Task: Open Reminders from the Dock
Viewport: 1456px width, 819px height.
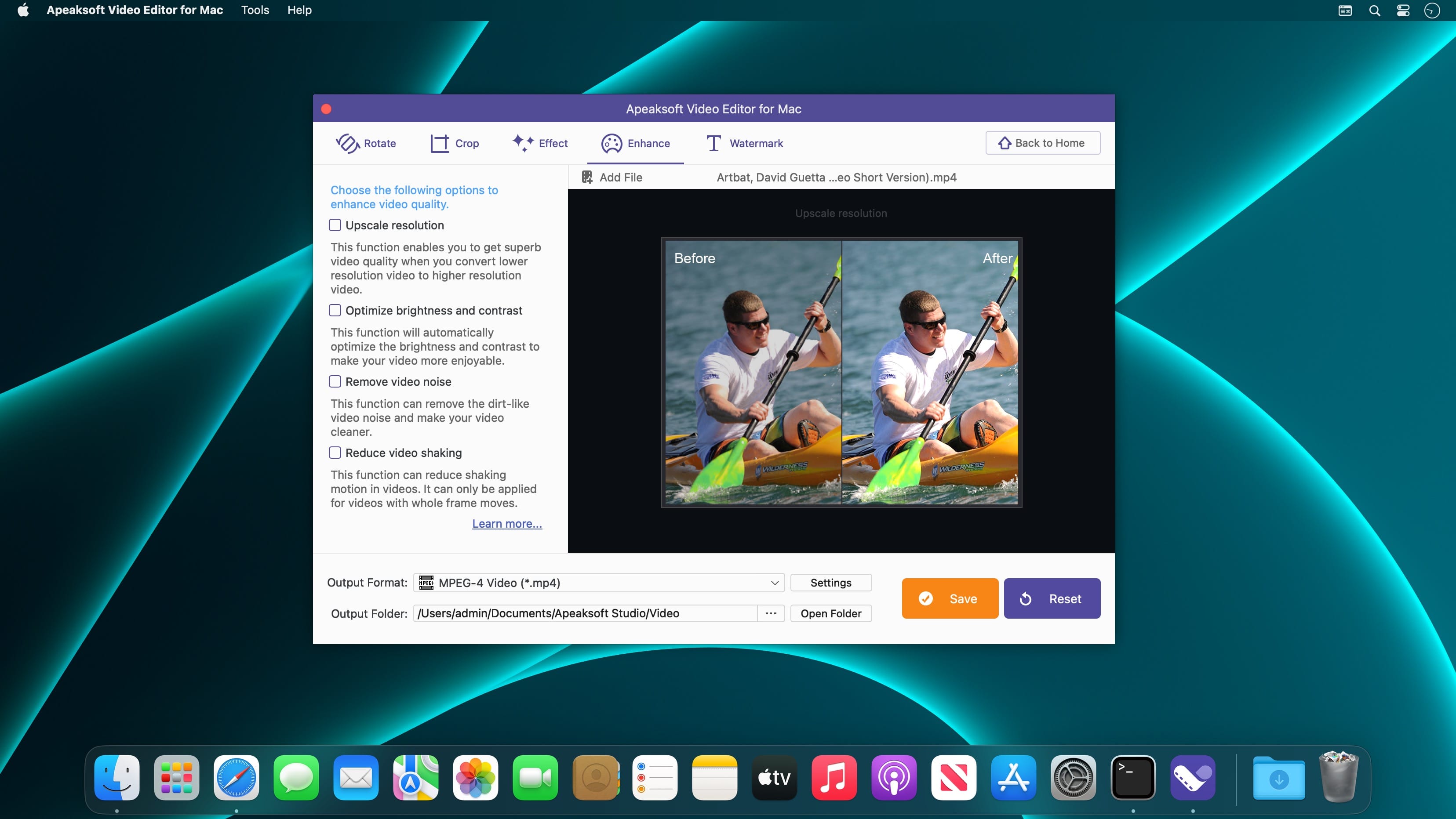Action: 655,778
